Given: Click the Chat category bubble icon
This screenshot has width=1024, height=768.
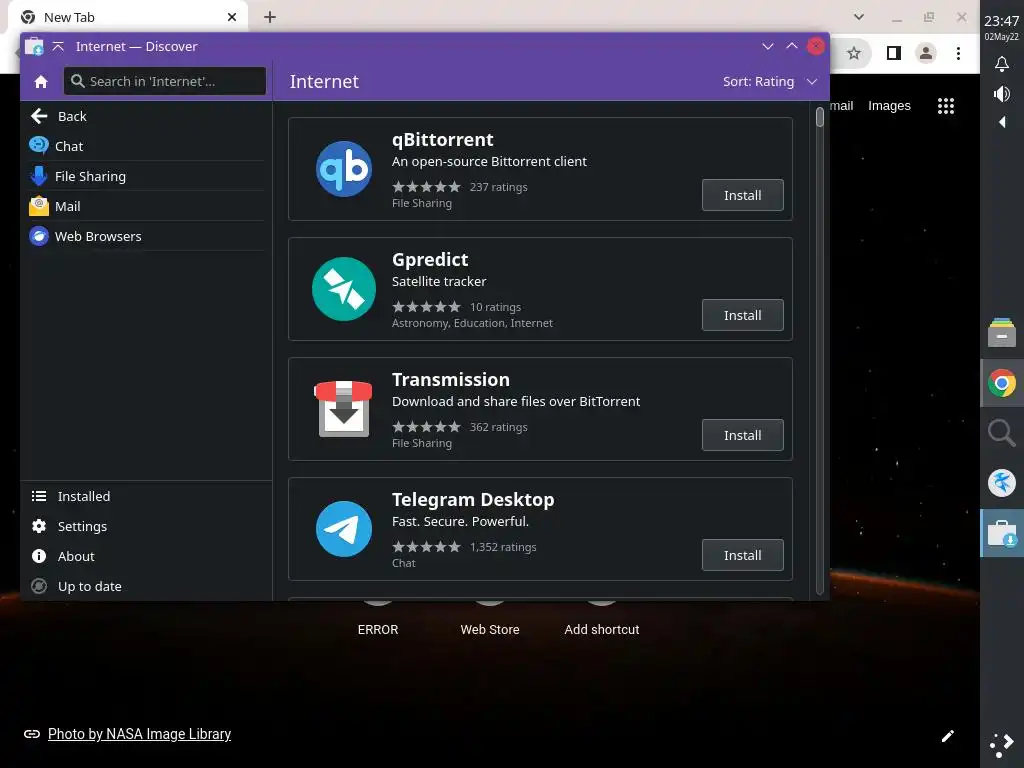Looking at the screenshot, I should [39, 145].
